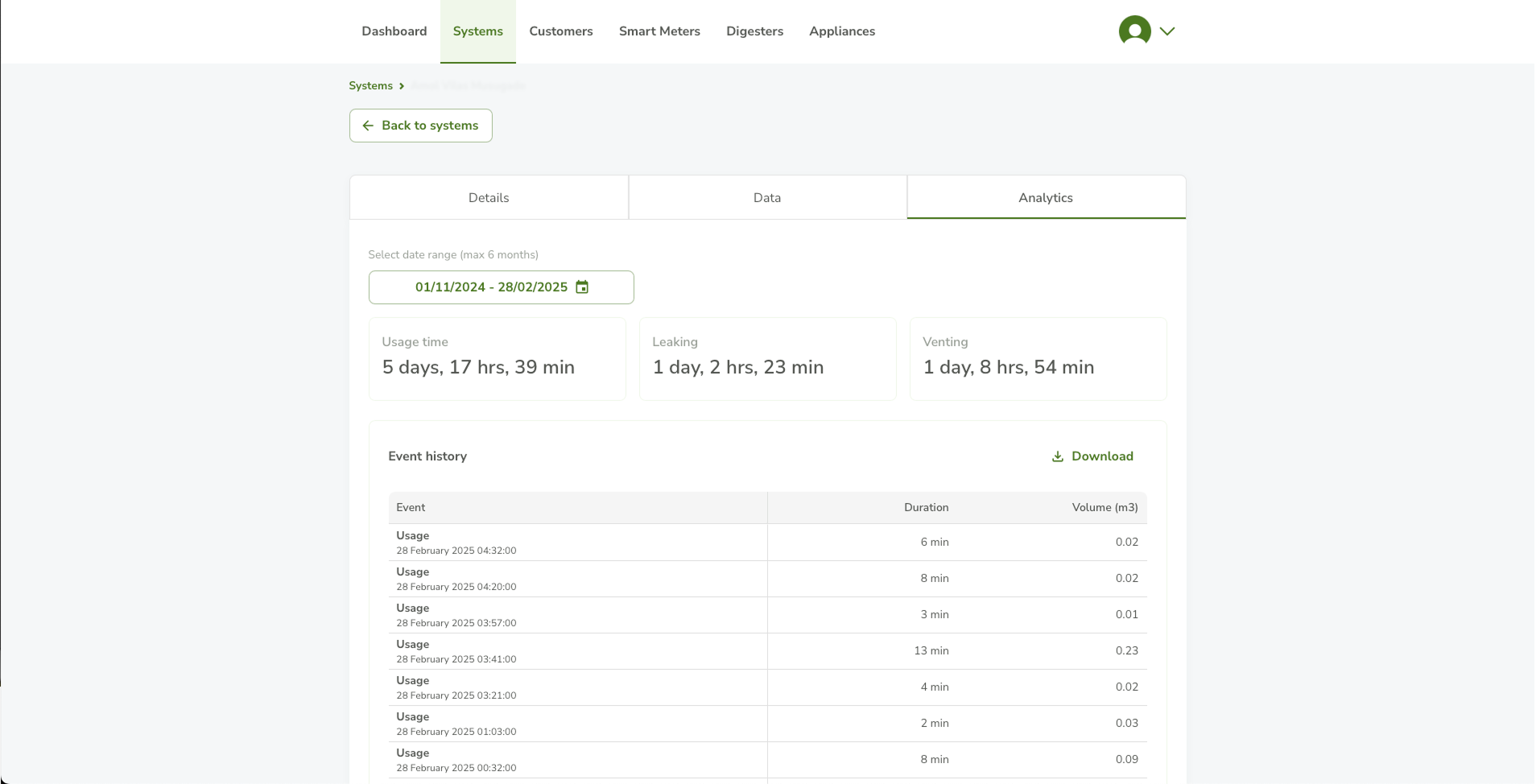Click the Download event history link
Screen dimensions: 1536x784
(x=1102, y=456)
